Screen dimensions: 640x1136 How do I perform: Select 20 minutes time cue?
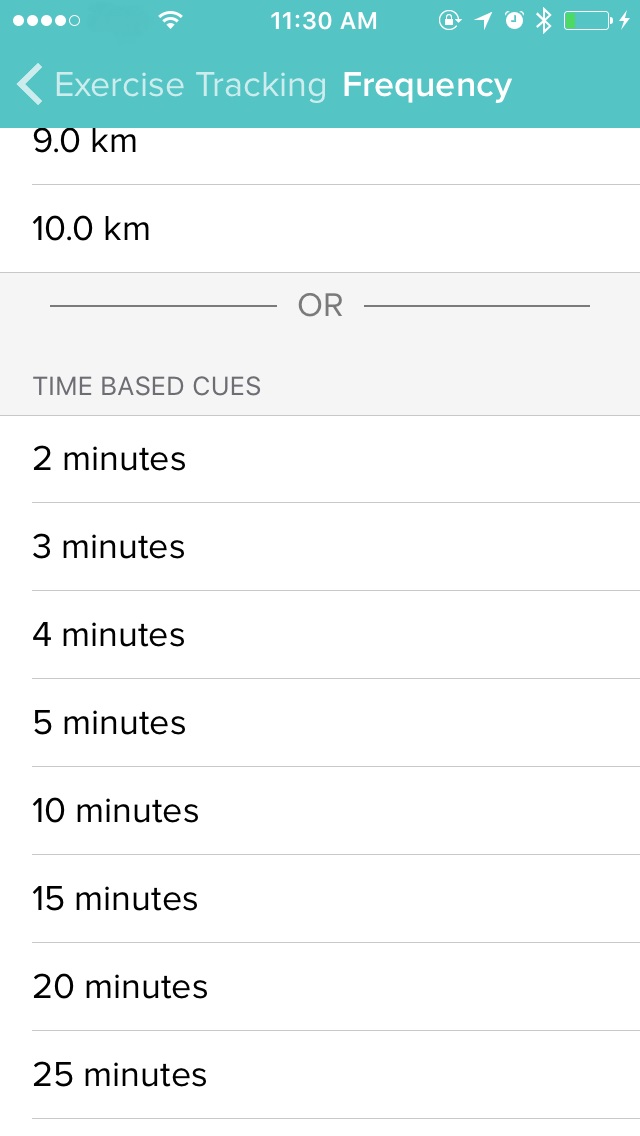[320, 987]
